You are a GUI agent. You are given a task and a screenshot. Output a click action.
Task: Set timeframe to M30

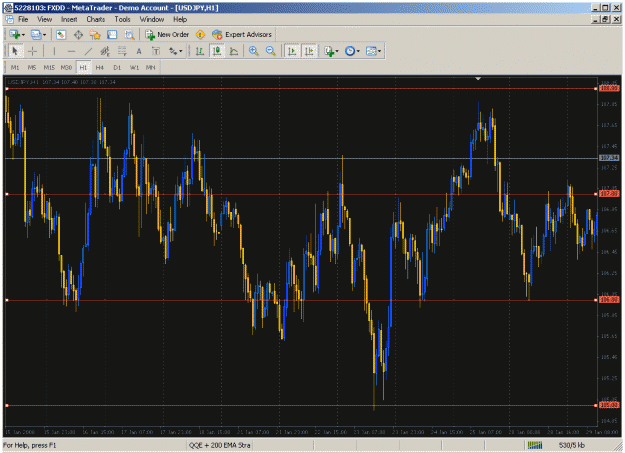click(x=66, y=67)
